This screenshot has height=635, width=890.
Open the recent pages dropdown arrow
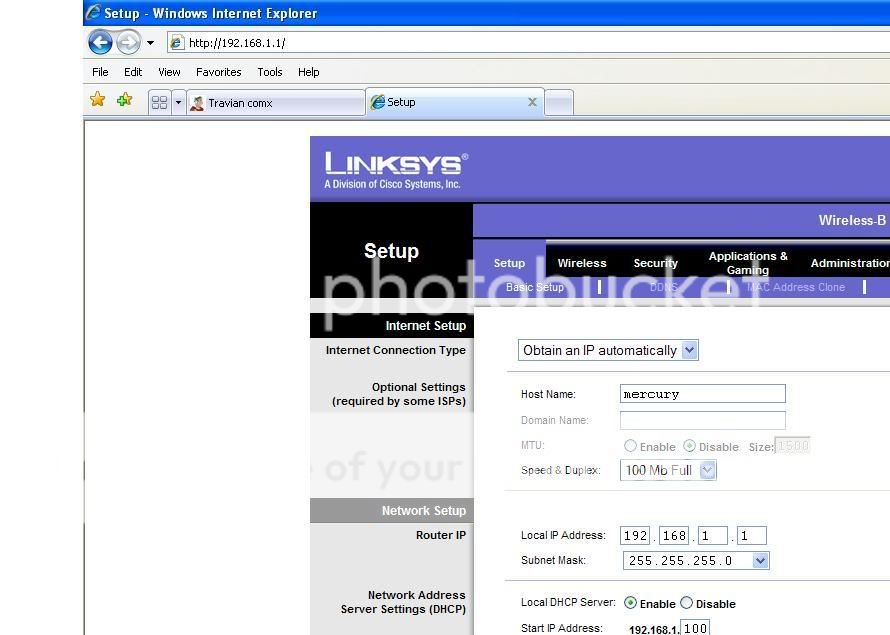(150, 43)
